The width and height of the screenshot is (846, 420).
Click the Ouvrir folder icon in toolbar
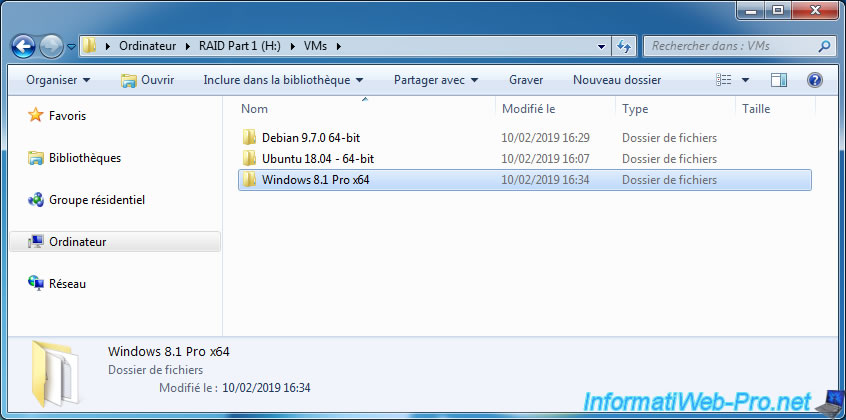[129, 80]
